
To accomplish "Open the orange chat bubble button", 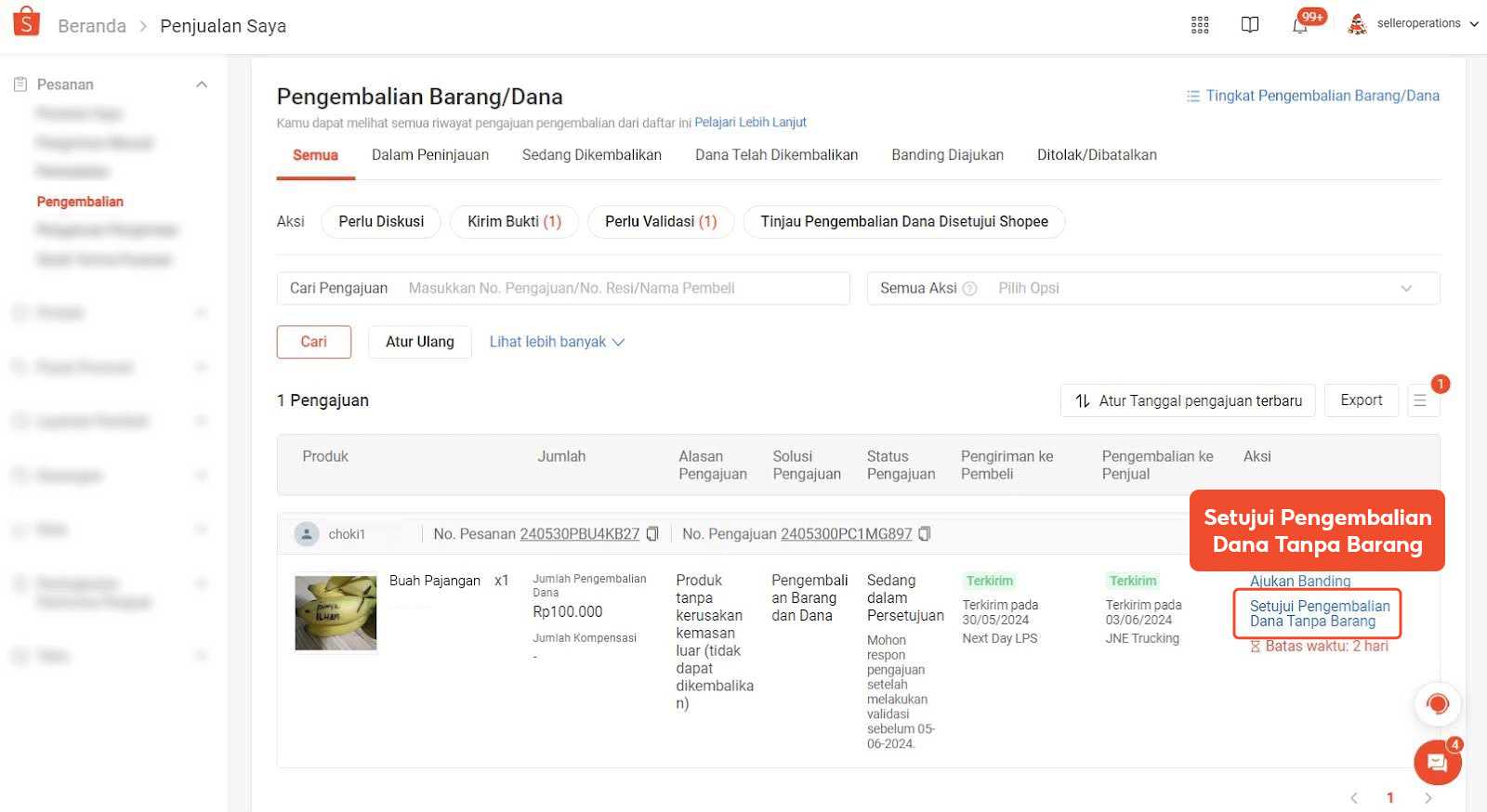I will tap(1437, 763).
